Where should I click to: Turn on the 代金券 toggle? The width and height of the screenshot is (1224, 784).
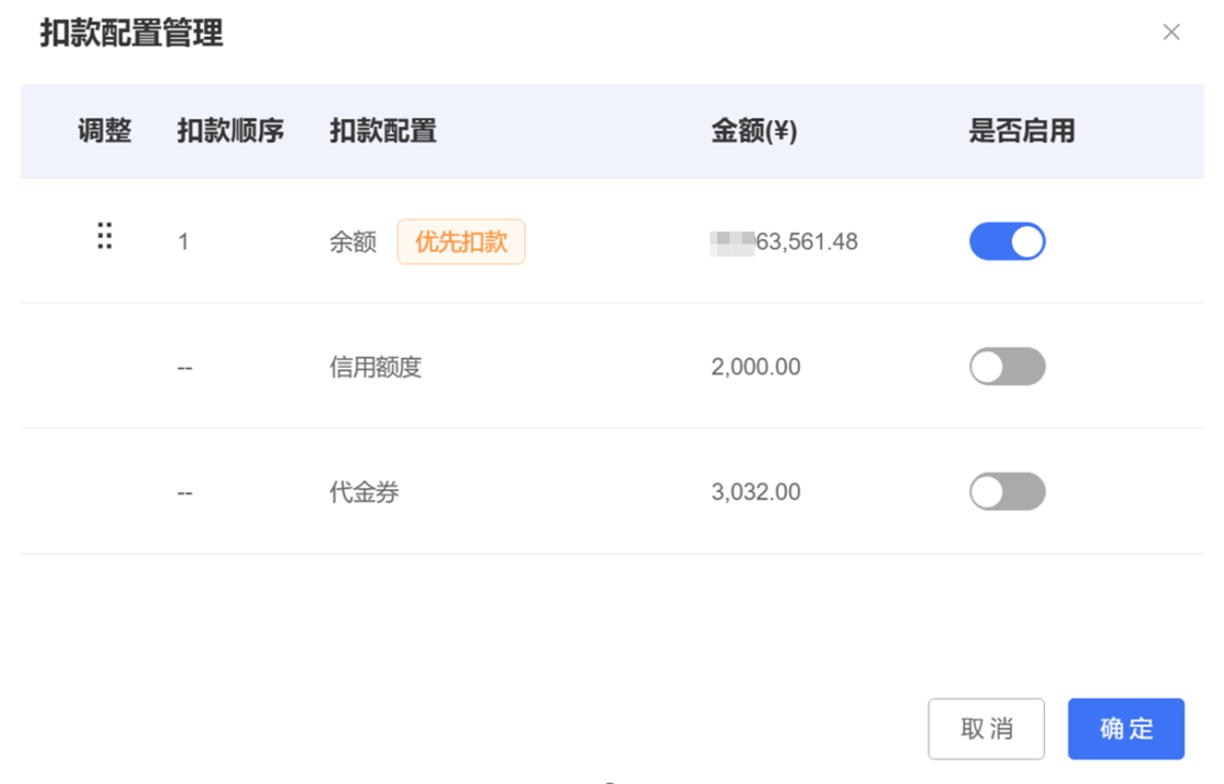[1007, 492]
